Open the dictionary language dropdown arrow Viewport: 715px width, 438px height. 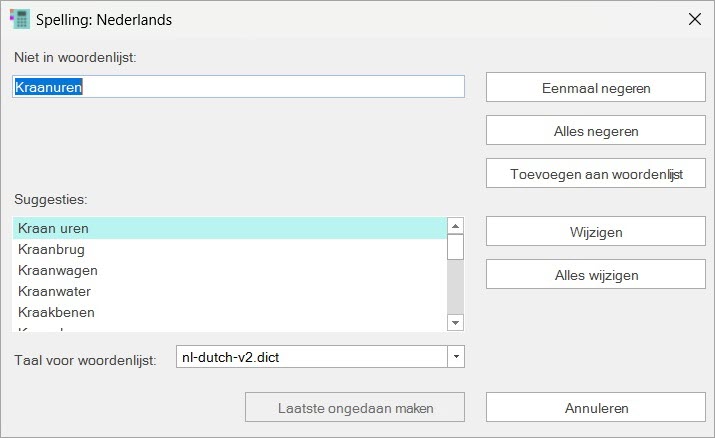coord(456,356)
